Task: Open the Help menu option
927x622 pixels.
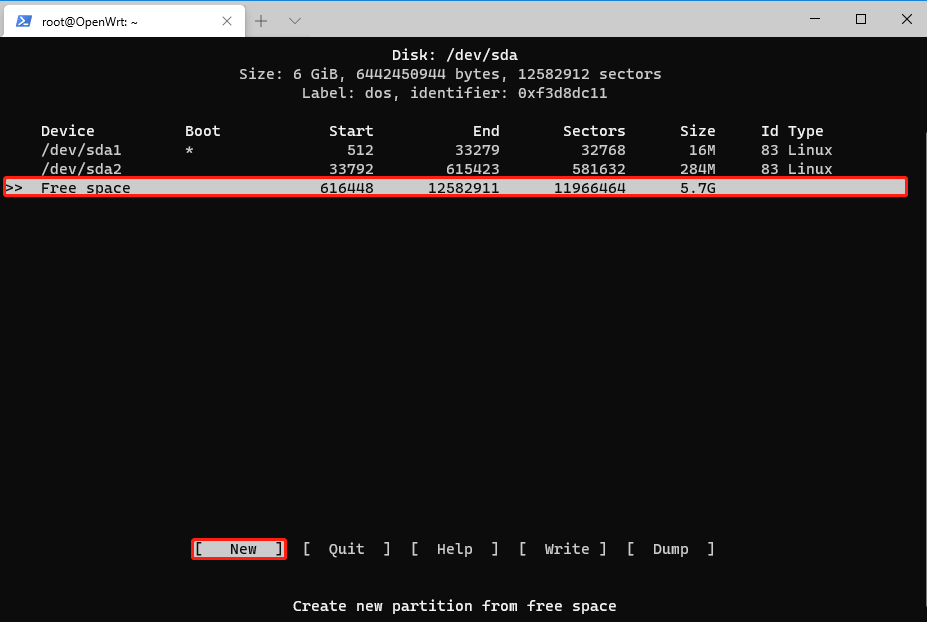Action: pos(454,549)
